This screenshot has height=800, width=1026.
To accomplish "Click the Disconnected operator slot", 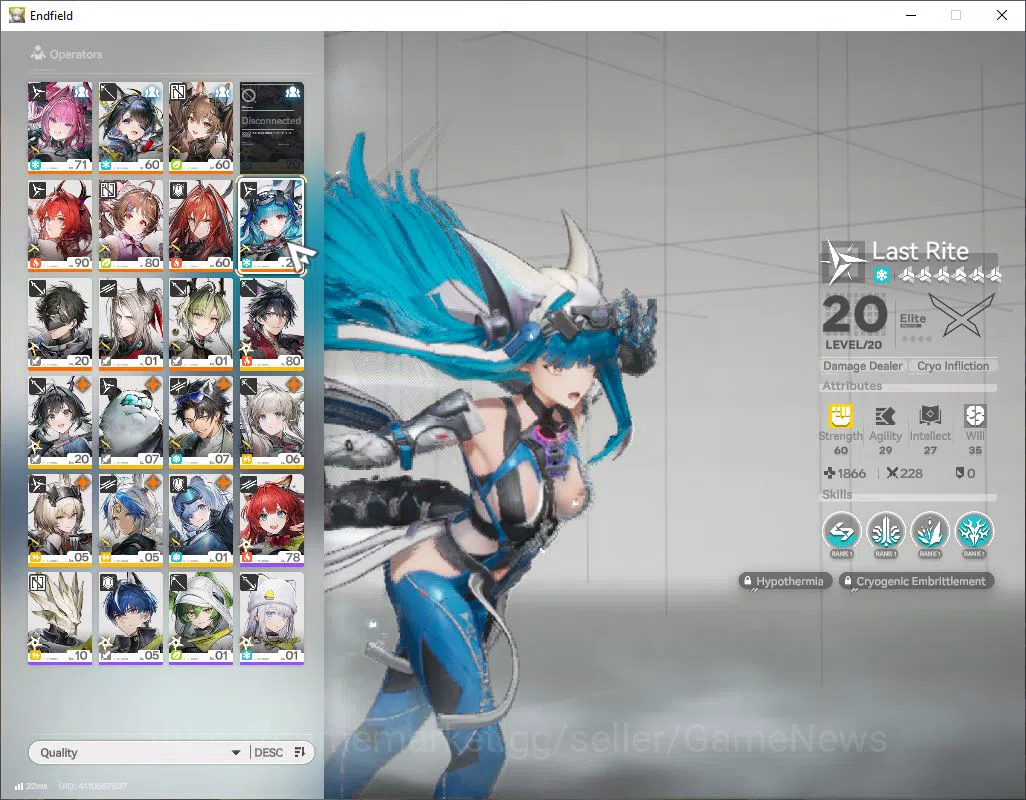I will click(x=272, y=127).
